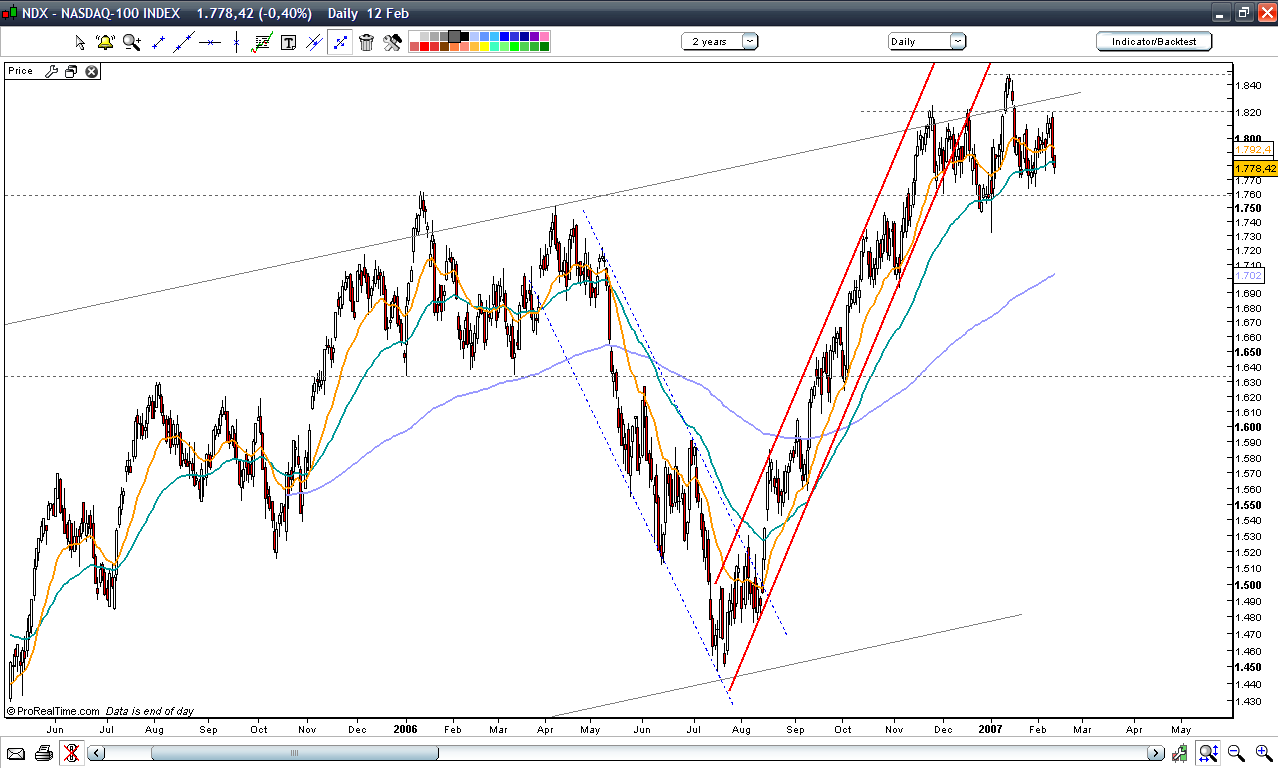Click the 1.840 price axis value

point(1247,86)
